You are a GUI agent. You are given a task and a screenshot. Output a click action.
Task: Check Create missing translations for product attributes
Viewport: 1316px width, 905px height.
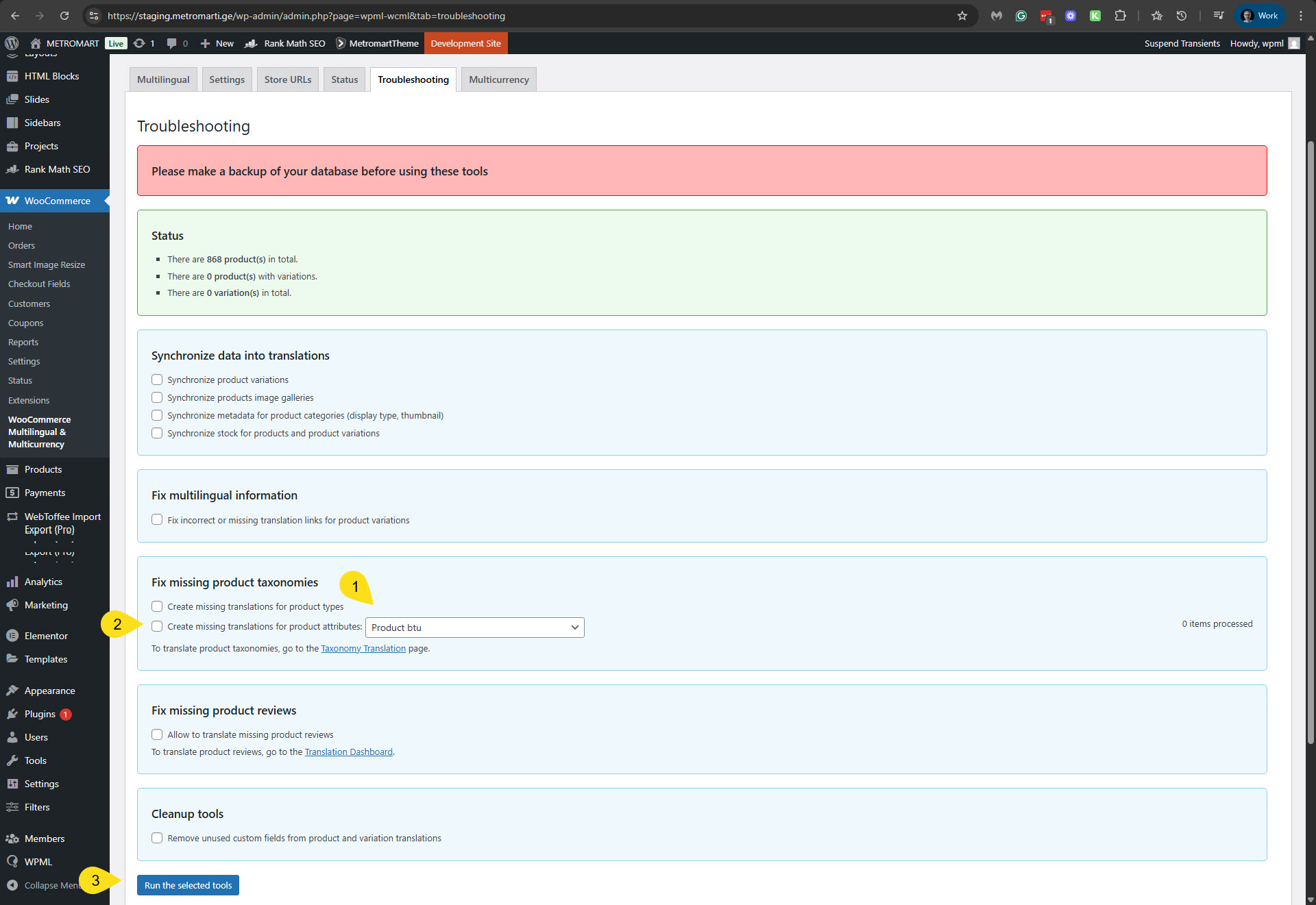[x=157, y=626]
